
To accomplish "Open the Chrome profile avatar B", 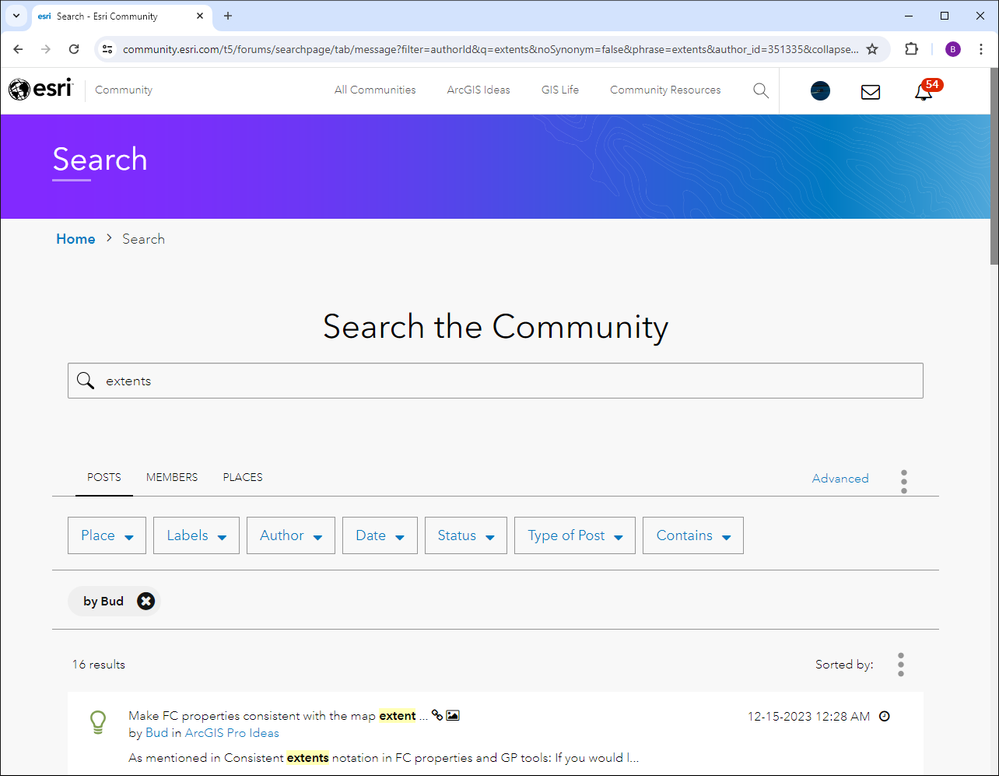I will (952, 49).
